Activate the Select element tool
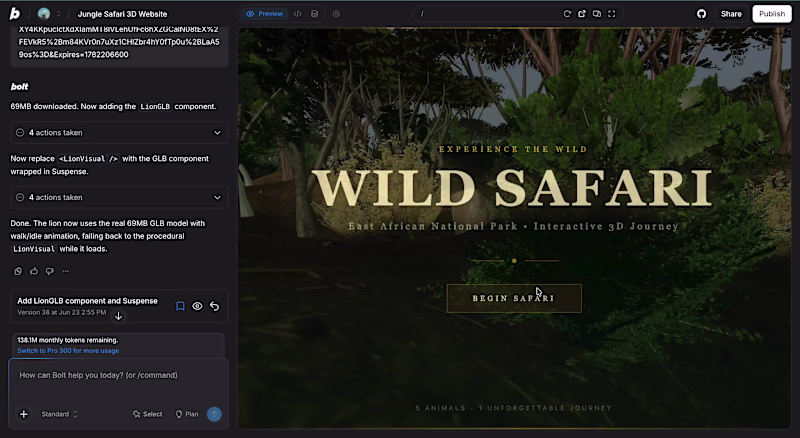800x438 pixels. 147,414
